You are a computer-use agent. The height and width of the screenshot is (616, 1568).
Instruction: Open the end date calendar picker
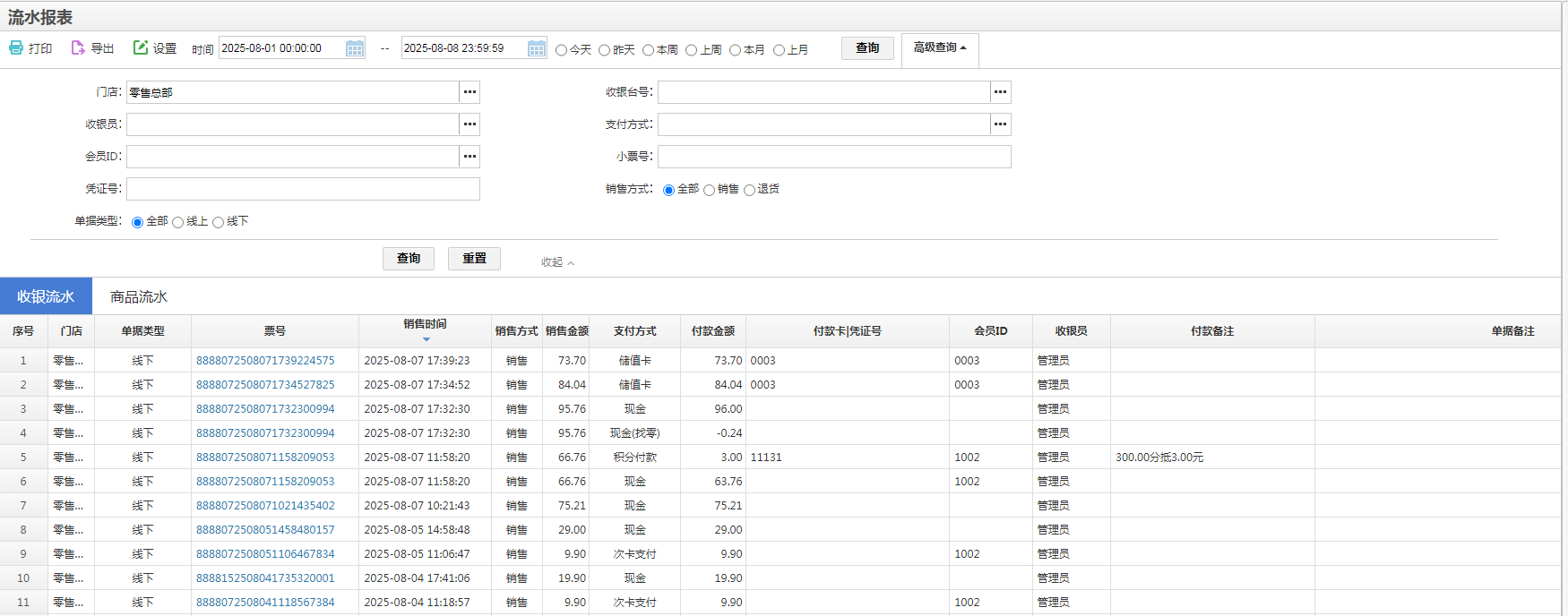coord(537,48)
